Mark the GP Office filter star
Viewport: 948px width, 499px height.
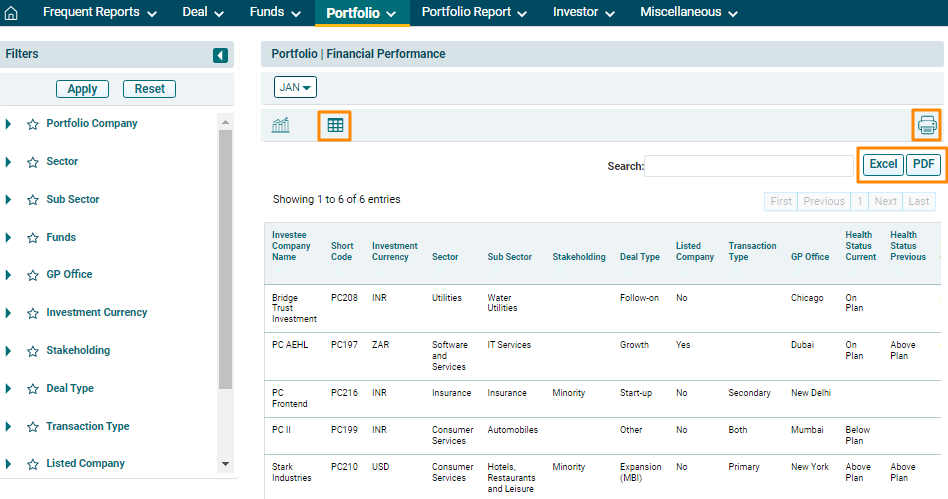33,275
